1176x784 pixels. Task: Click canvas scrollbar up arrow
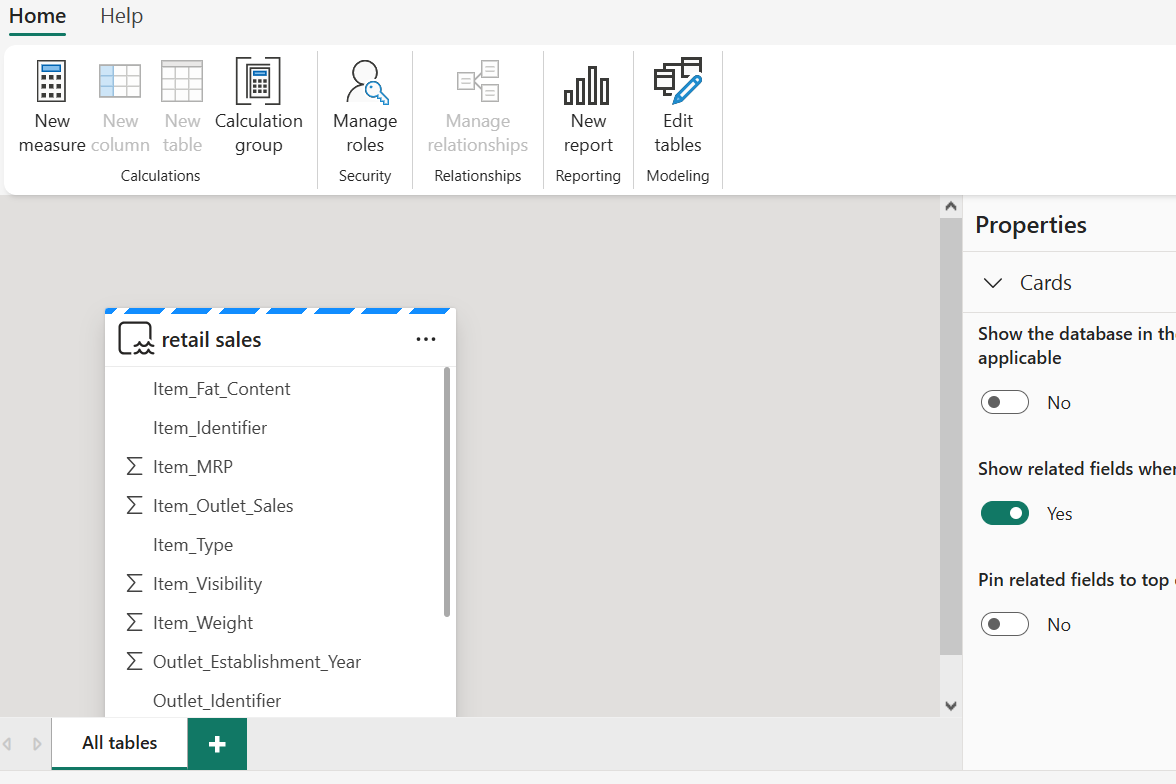(951, 206)
